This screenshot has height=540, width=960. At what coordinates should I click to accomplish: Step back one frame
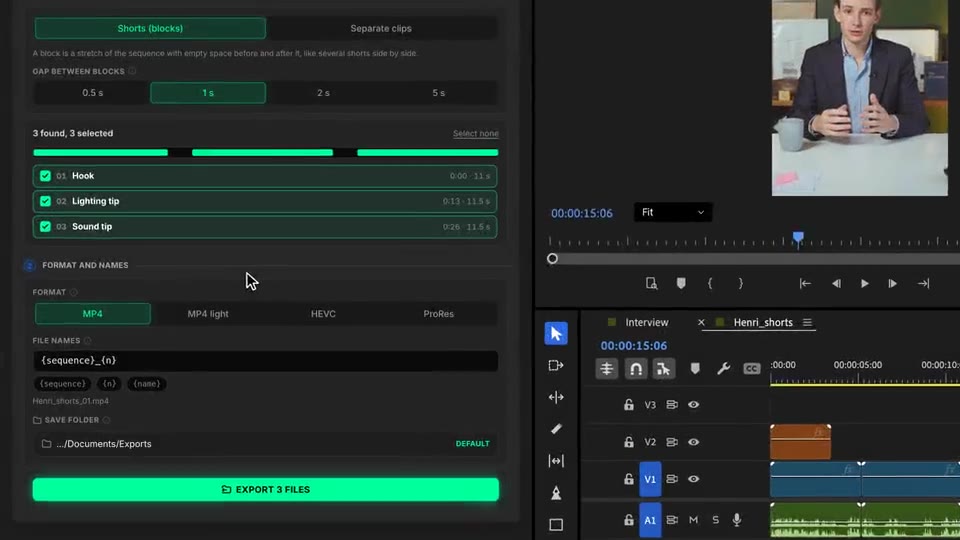pos(836,283)
